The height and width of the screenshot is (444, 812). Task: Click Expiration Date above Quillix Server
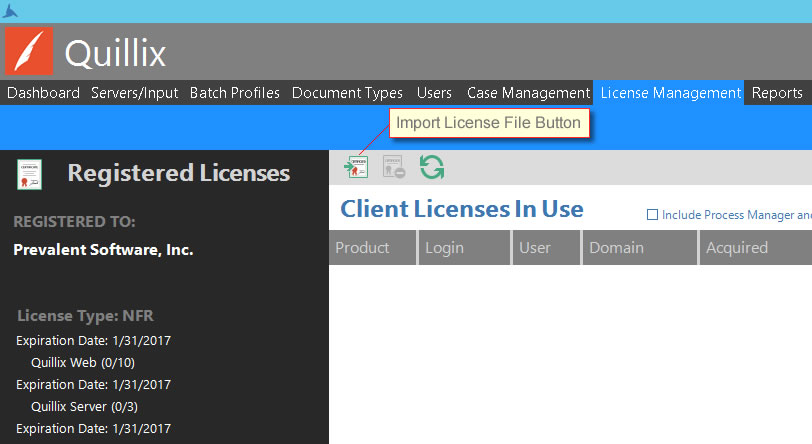[x=93, y=384]
